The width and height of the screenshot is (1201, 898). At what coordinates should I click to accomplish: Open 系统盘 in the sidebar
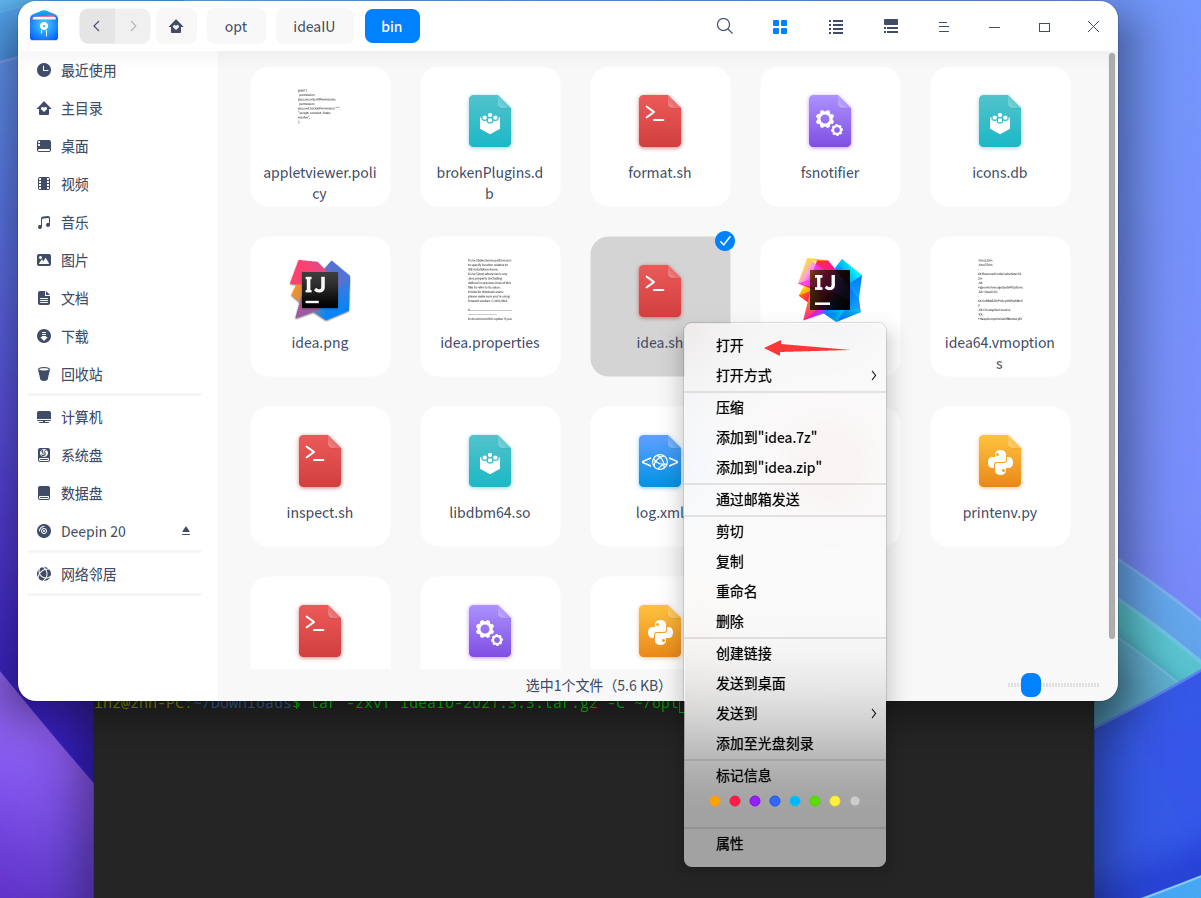coord(118,455)
